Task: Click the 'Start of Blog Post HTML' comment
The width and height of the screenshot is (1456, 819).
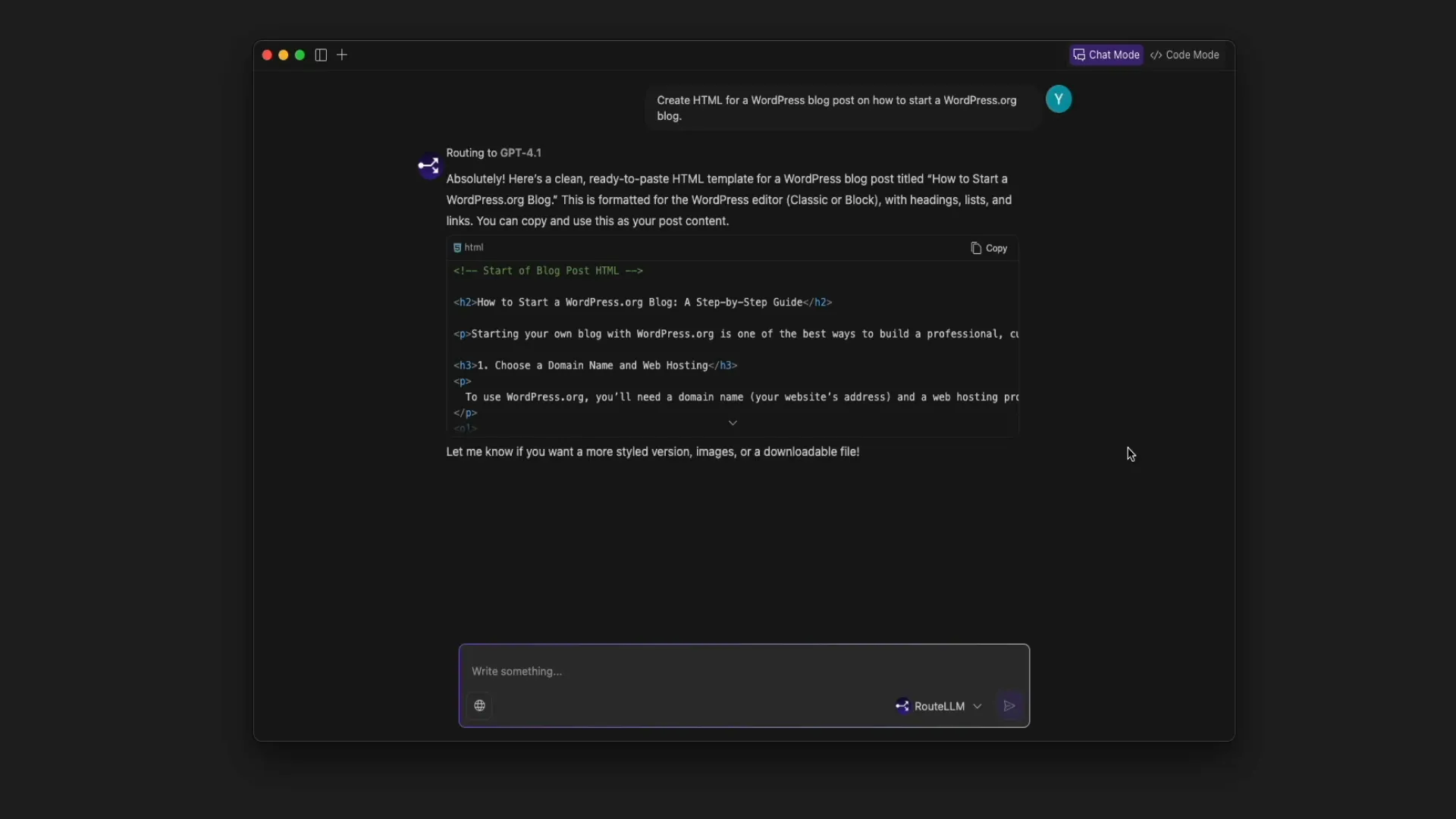Action: 548,271
